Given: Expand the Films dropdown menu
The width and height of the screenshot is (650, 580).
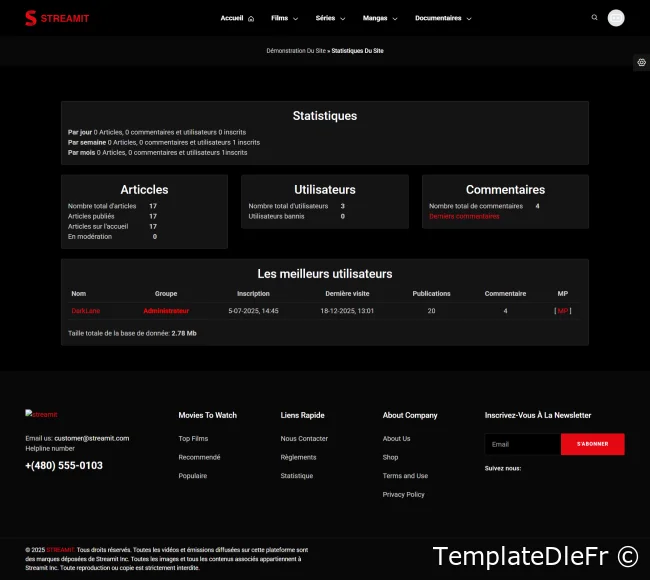Looking at the screenshot, I should [284, 18].
